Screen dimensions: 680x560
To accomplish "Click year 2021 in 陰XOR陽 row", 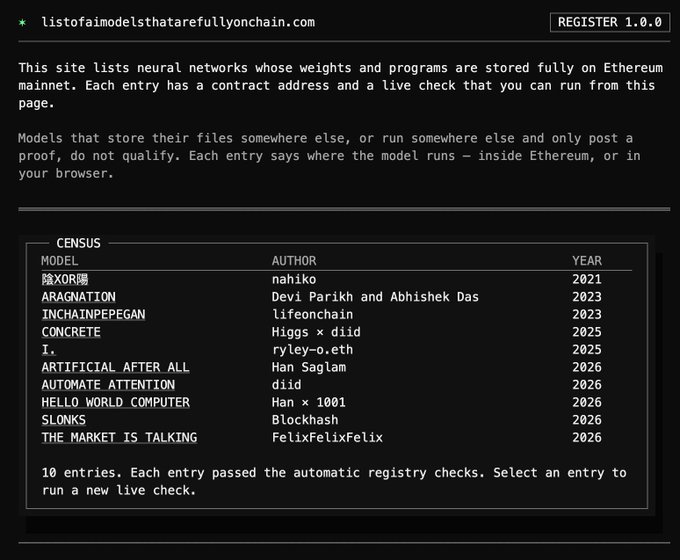I will pyautogui.click(x=587, y=279).
